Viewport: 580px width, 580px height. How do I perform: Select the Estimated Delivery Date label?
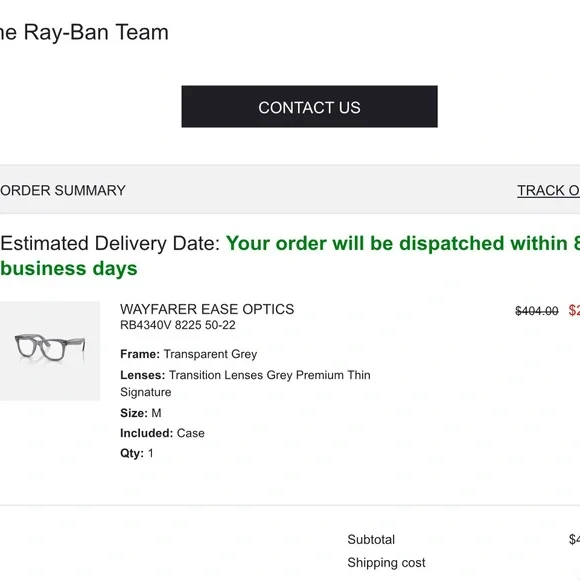point(110,243)
